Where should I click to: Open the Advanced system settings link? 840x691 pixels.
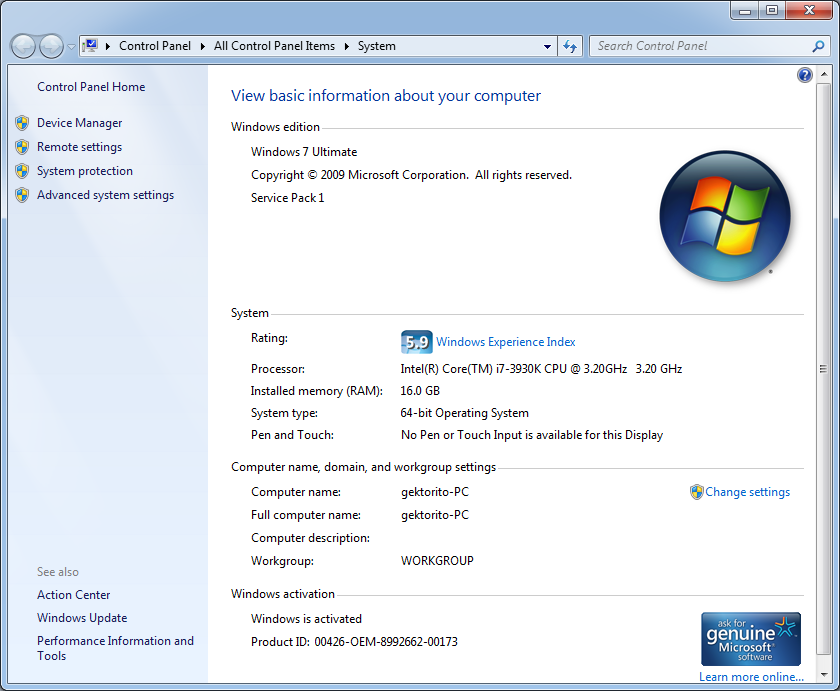tap(105, 195)
